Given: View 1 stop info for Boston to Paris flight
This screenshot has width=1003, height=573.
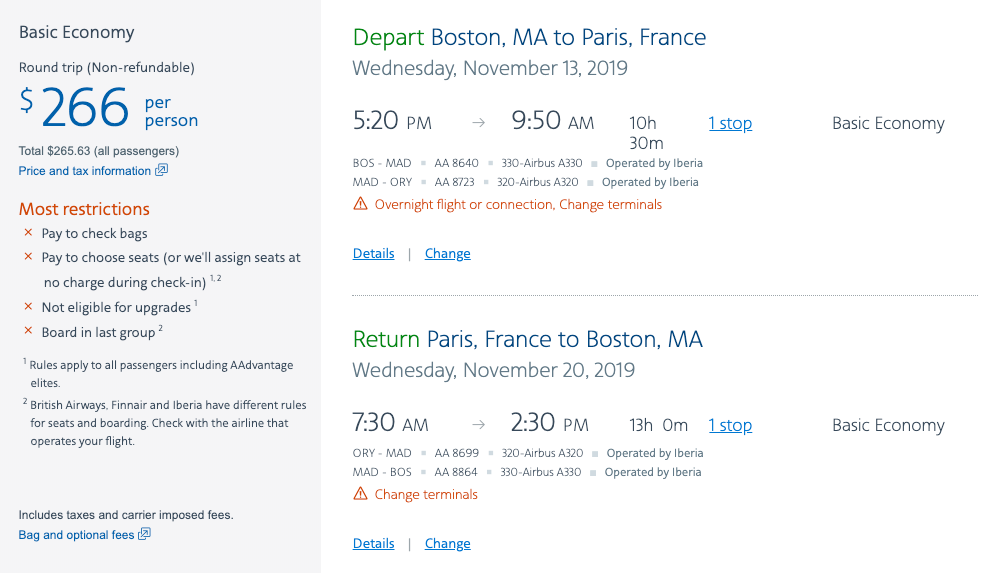Looking at the screenshot, I should (730, 123).
